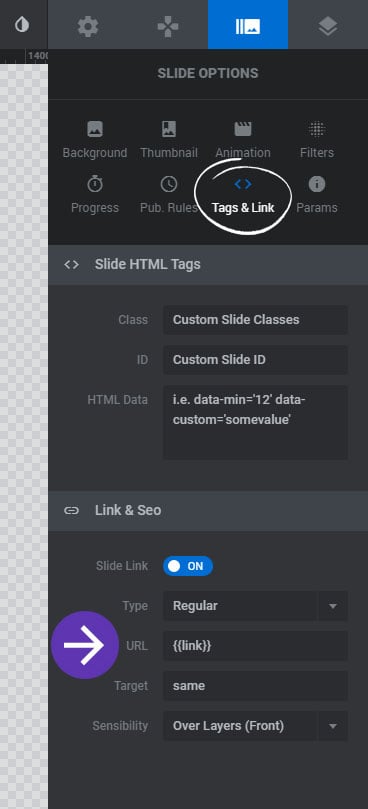The image size is (368, 809).
Task: Select the slide options image tab
Action: click(248, 26)
